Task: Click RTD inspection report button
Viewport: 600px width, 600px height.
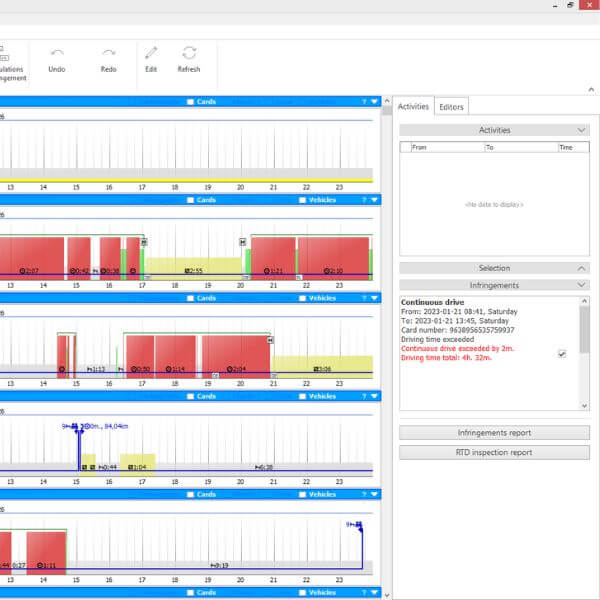Action: coord(494,452)
